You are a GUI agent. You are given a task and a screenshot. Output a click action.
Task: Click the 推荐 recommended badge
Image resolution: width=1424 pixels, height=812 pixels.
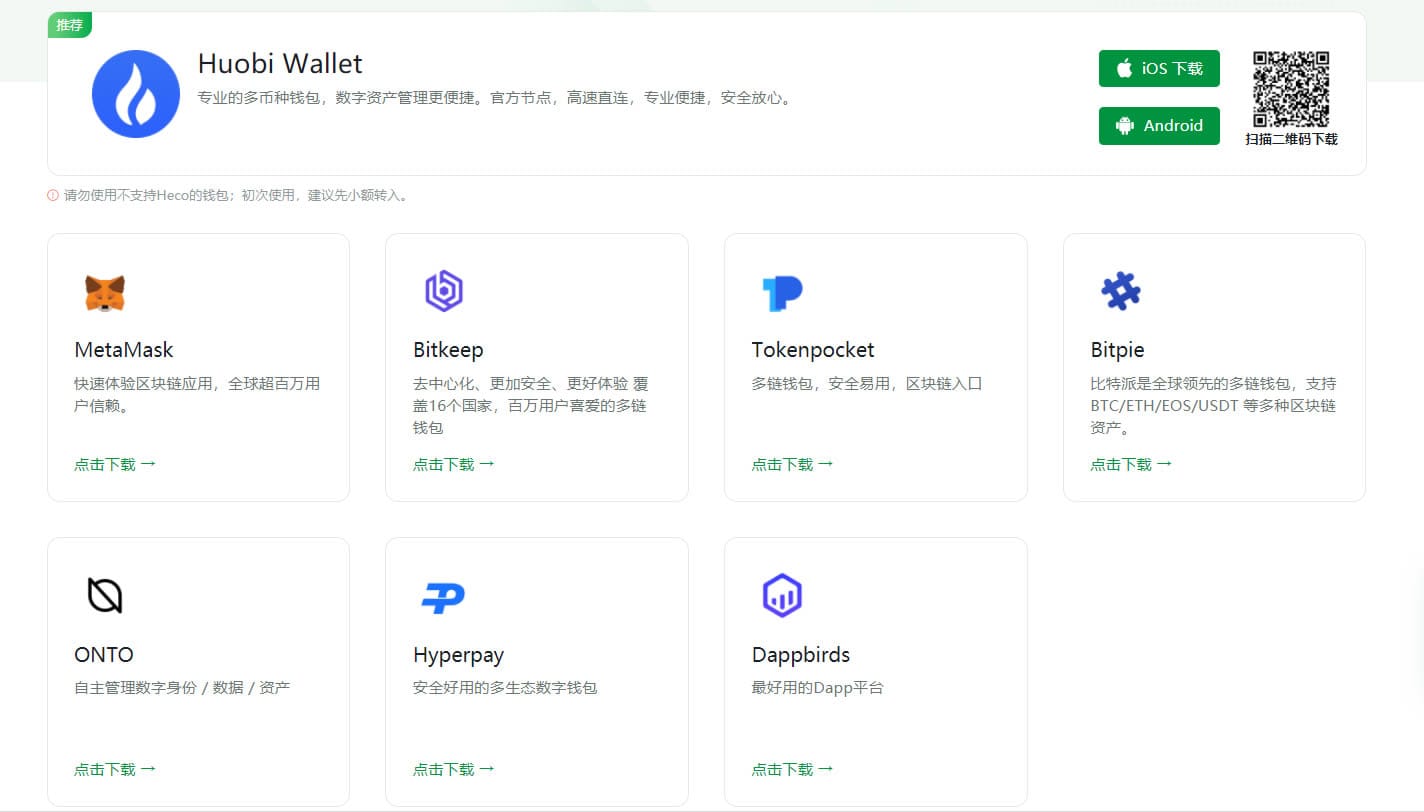click(x=69, y=25)
